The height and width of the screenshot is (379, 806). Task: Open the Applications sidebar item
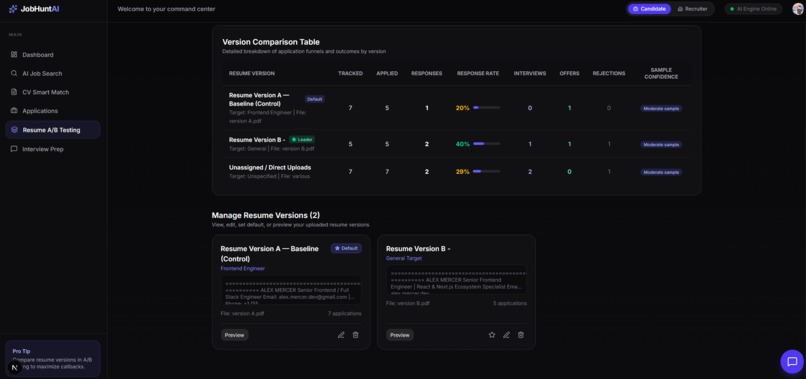coord(52,111)
